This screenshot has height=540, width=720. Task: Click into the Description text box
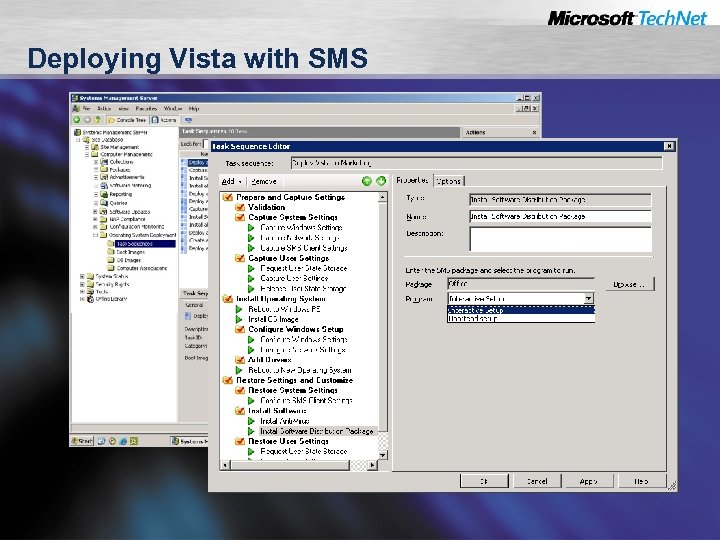tap(560, 239)
